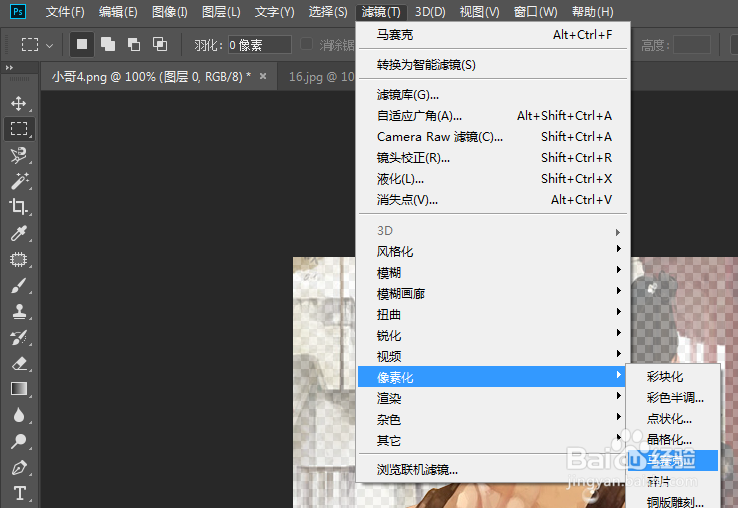738x508 pixels.
Task: Select the Patch healing tool
Action: (19, 259)
